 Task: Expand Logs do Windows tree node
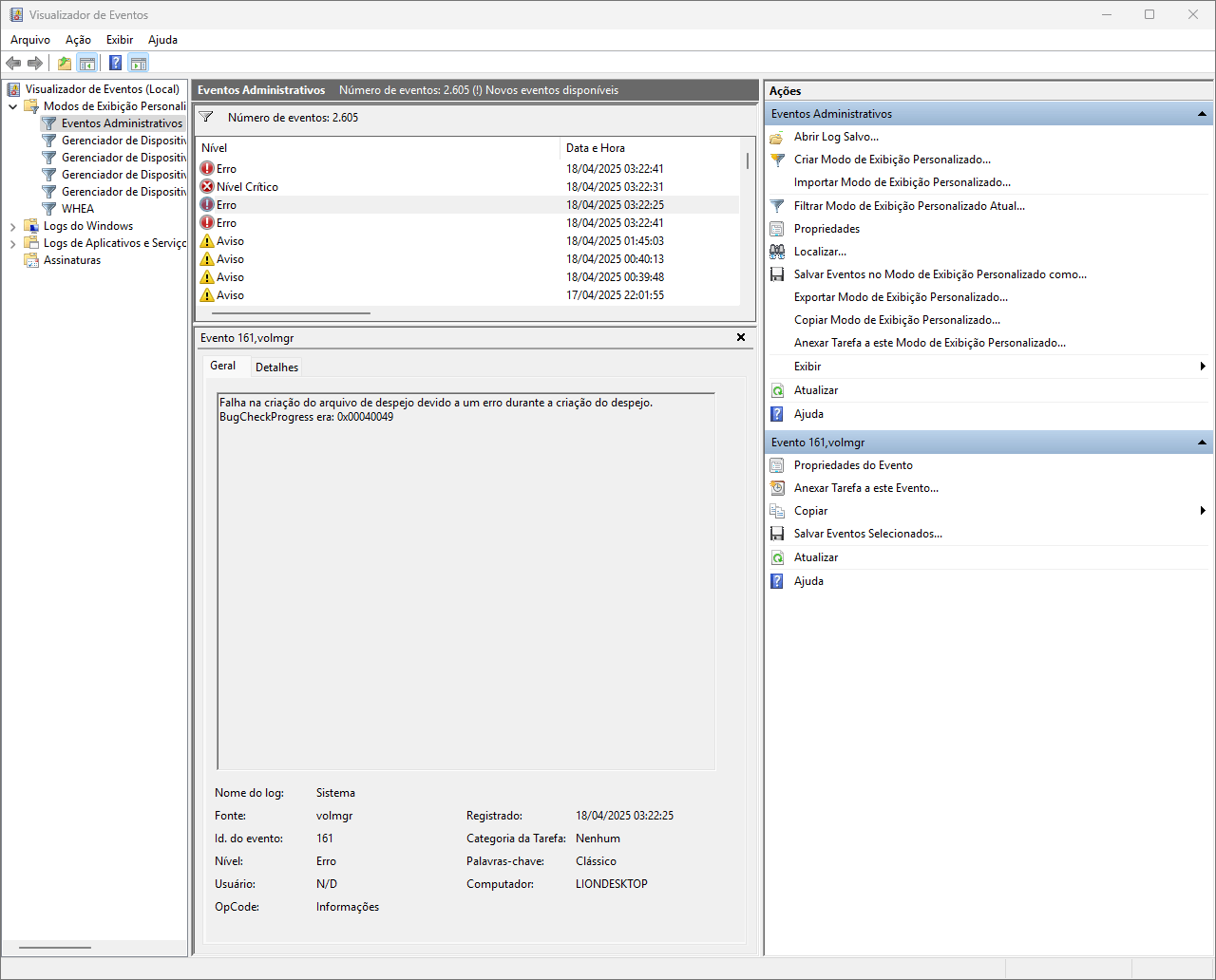12,226
